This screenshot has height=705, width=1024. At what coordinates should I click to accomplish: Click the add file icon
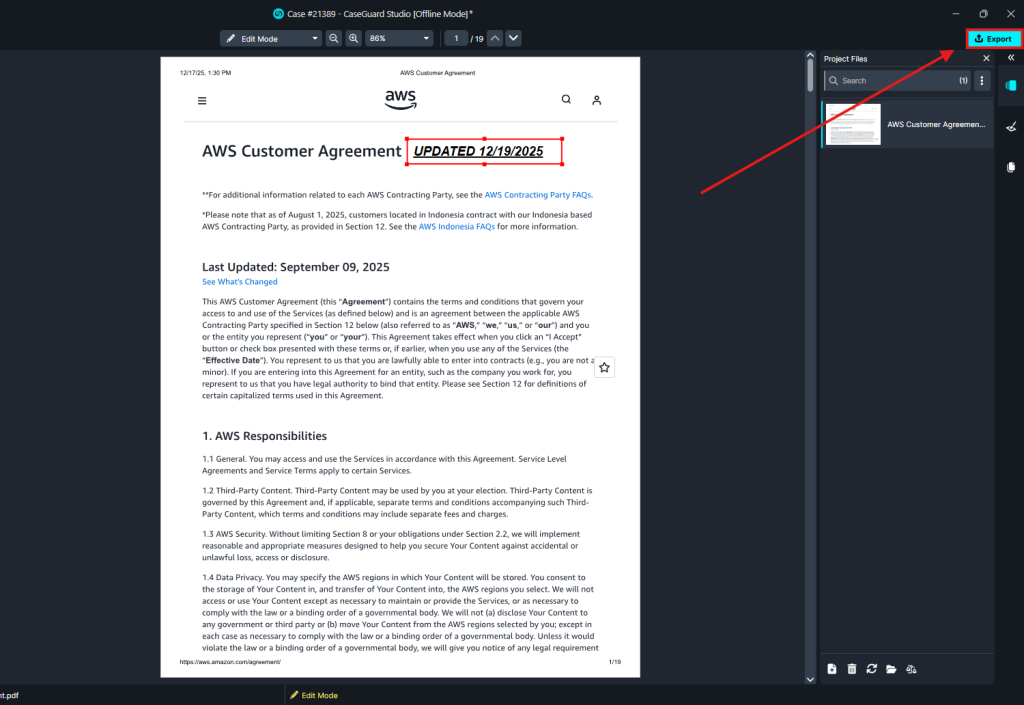(x=832, y=669)
